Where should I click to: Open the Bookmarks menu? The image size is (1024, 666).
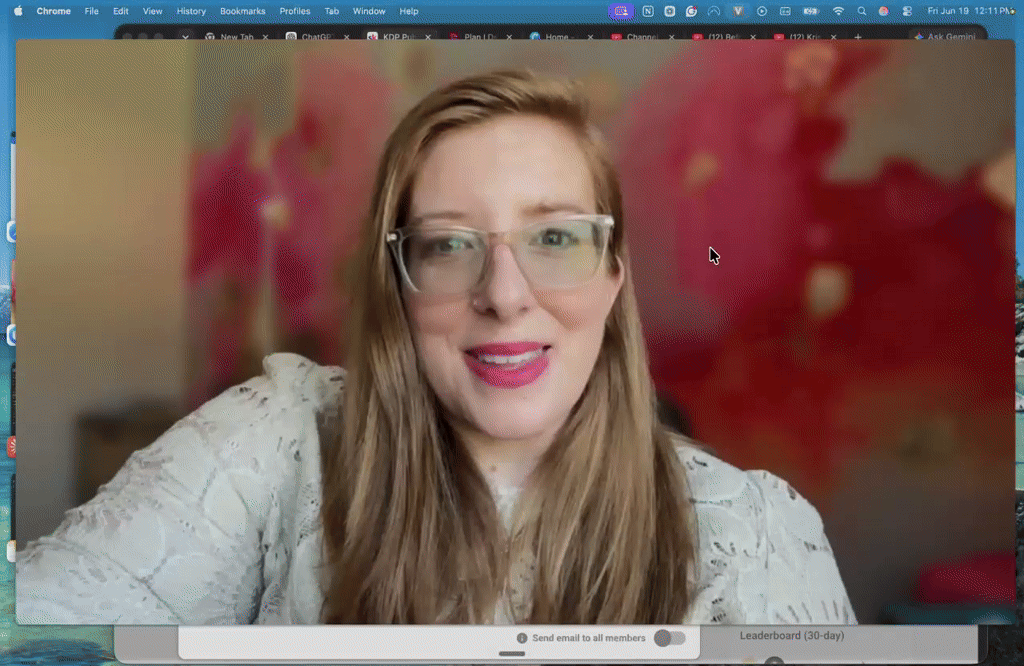pyautogui.click(x=243, y=11)
